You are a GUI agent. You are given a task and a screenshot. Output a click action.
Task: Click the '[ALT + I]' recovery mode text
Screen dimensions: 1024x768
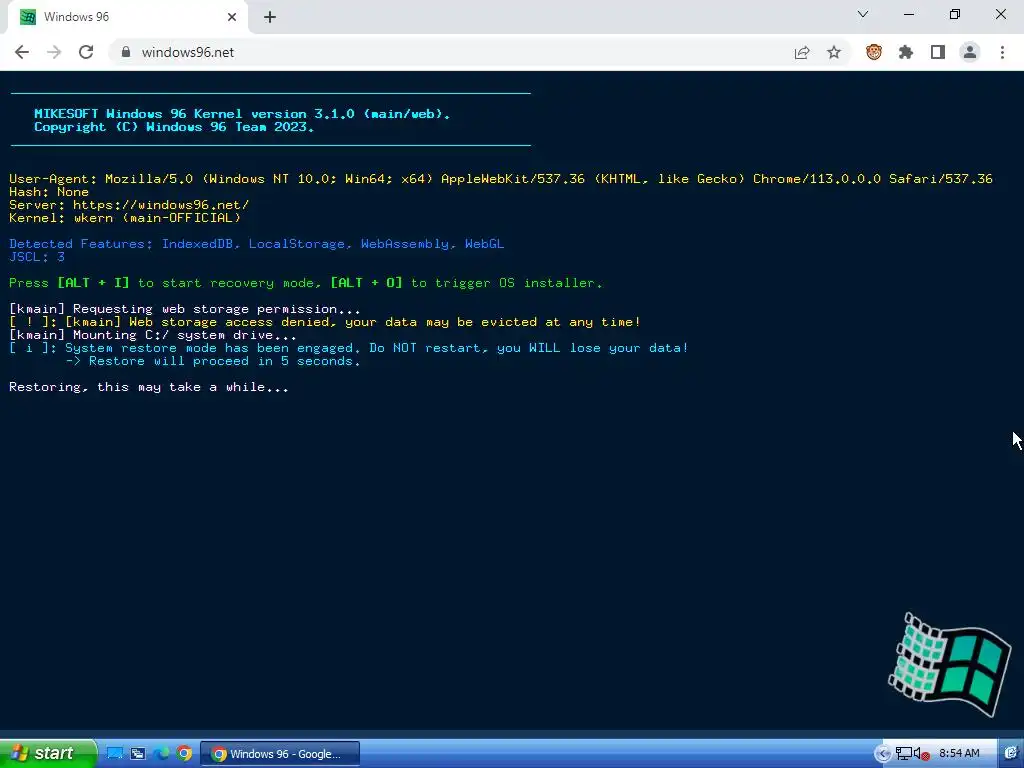[x=93, y=283]
